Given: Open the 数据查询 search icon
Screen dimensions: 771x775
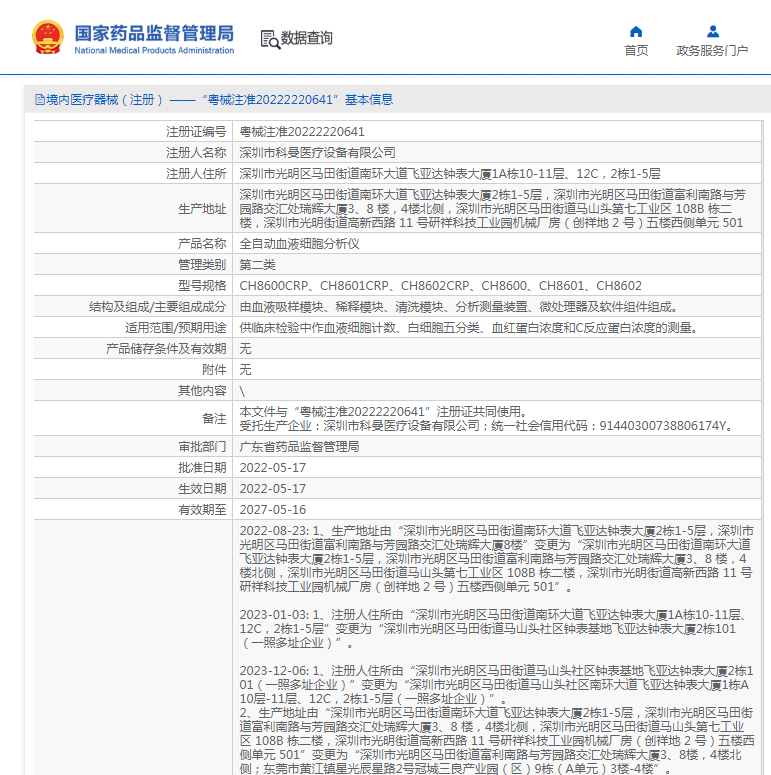Looking at the screenshot, I should [x=270, y=39].
